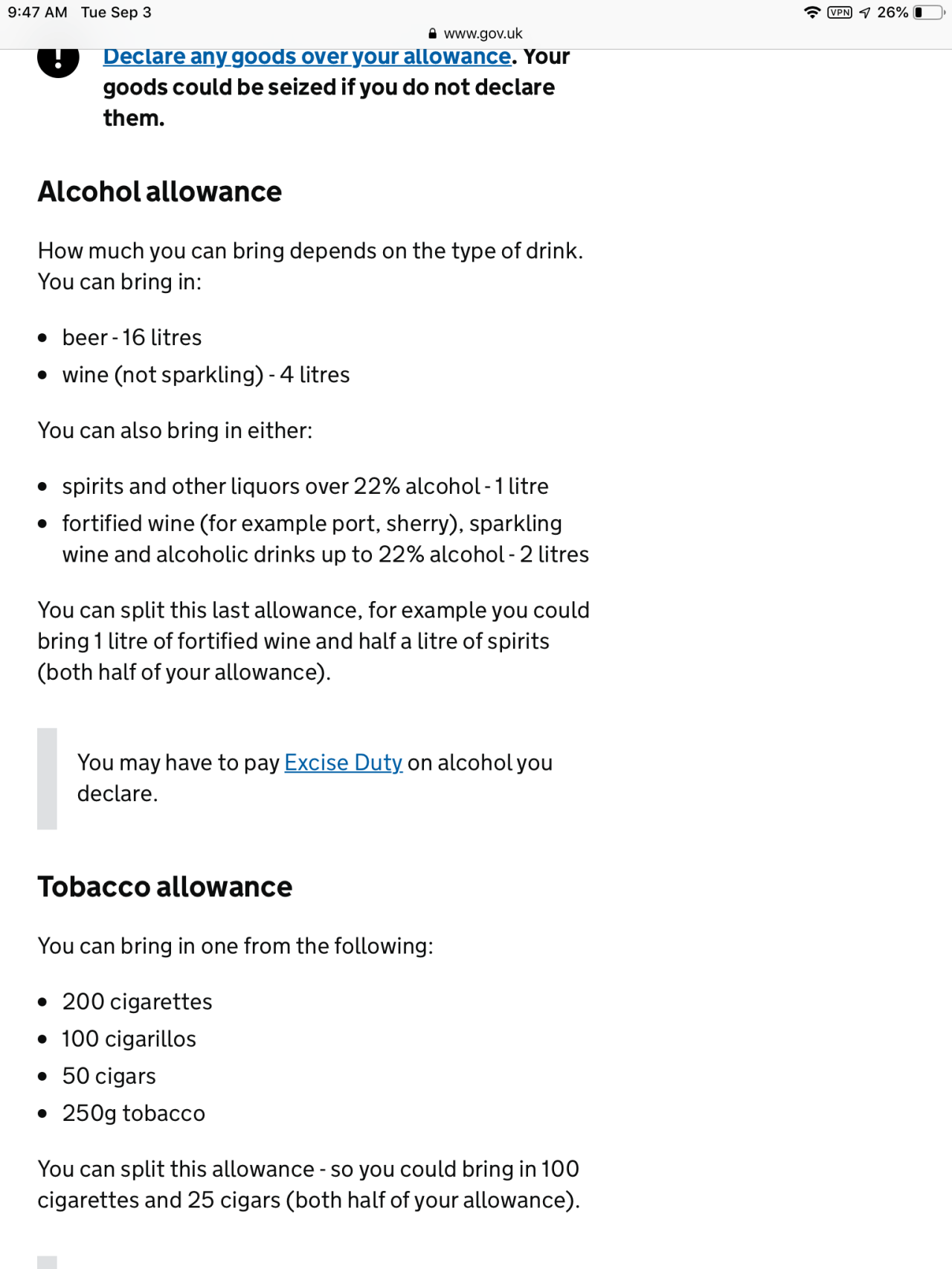Tap the 26% battery percentage text
This screenshot has width=952, height=1269.
coord(892,13)
